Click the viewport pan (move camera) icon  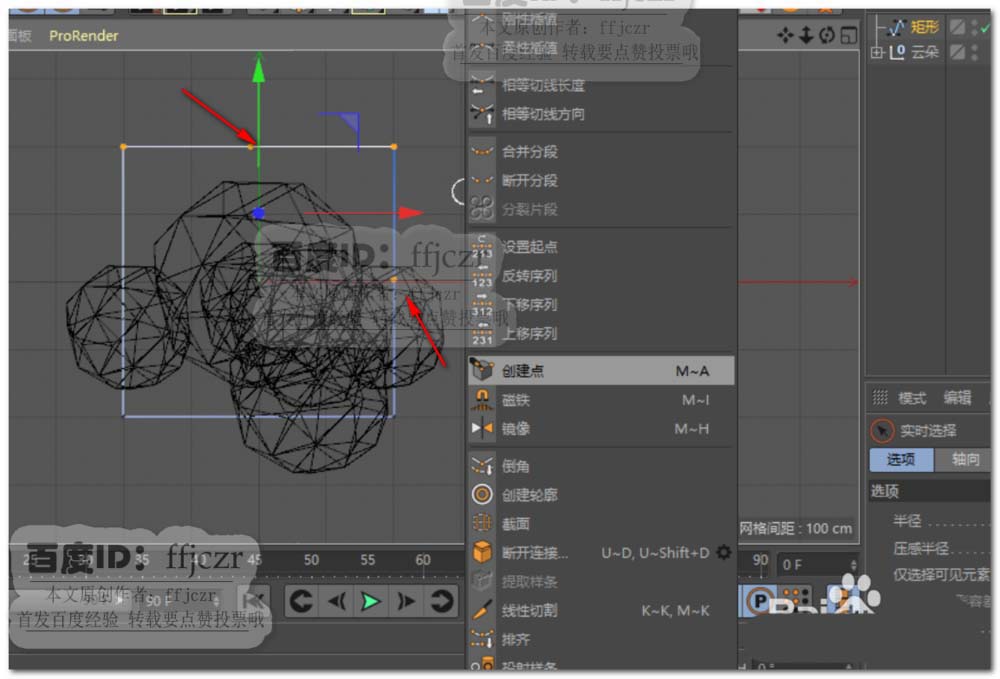[786, 36]
